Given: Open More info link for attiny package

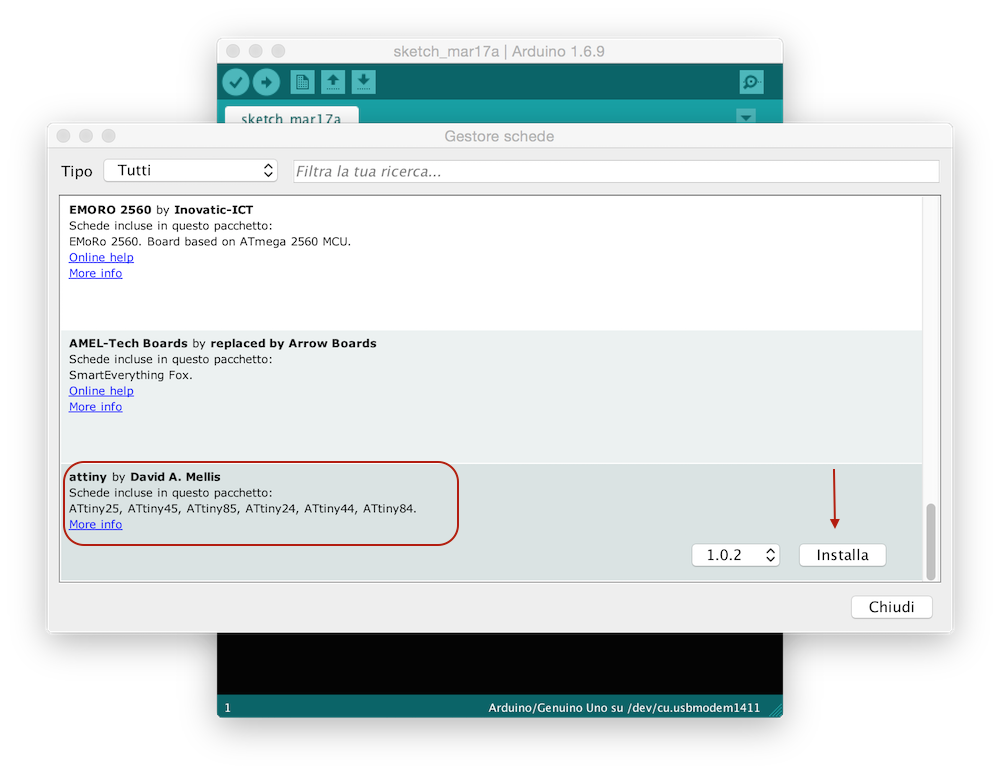Looking at the screenshot, I should pos(96,525).
